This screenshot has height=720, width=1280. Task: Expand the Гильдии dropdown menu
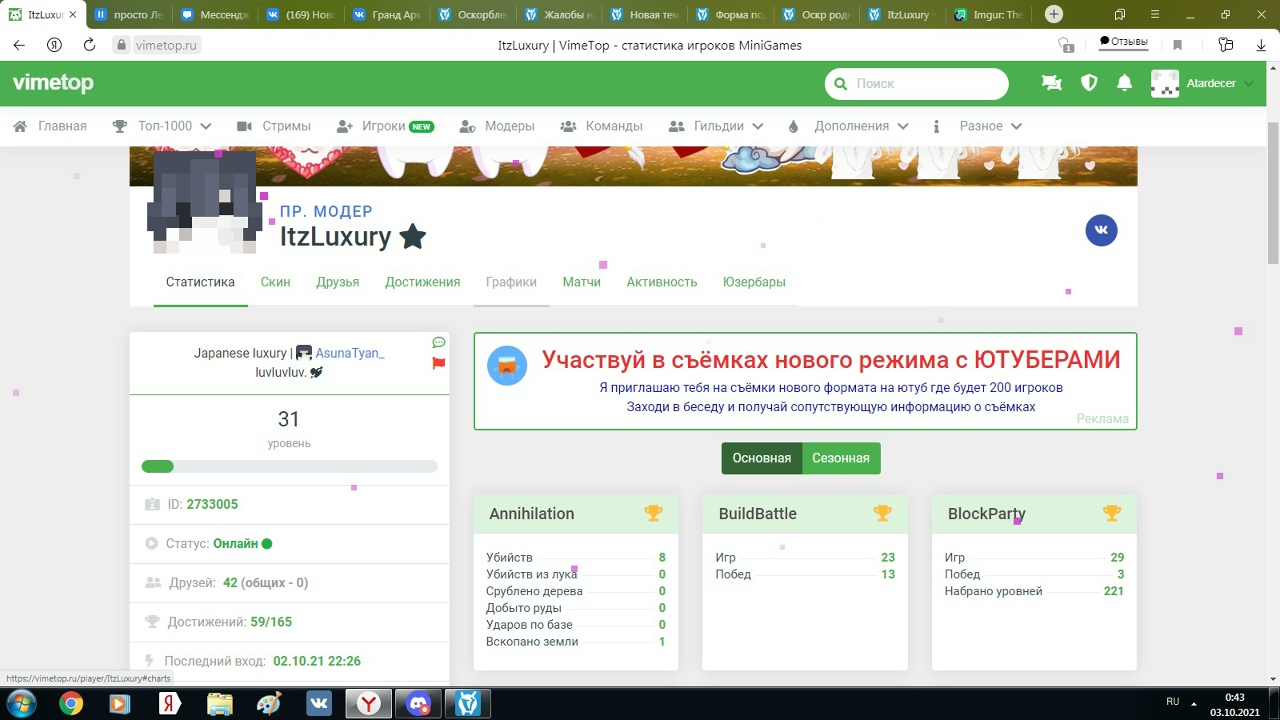pos(715,126)
